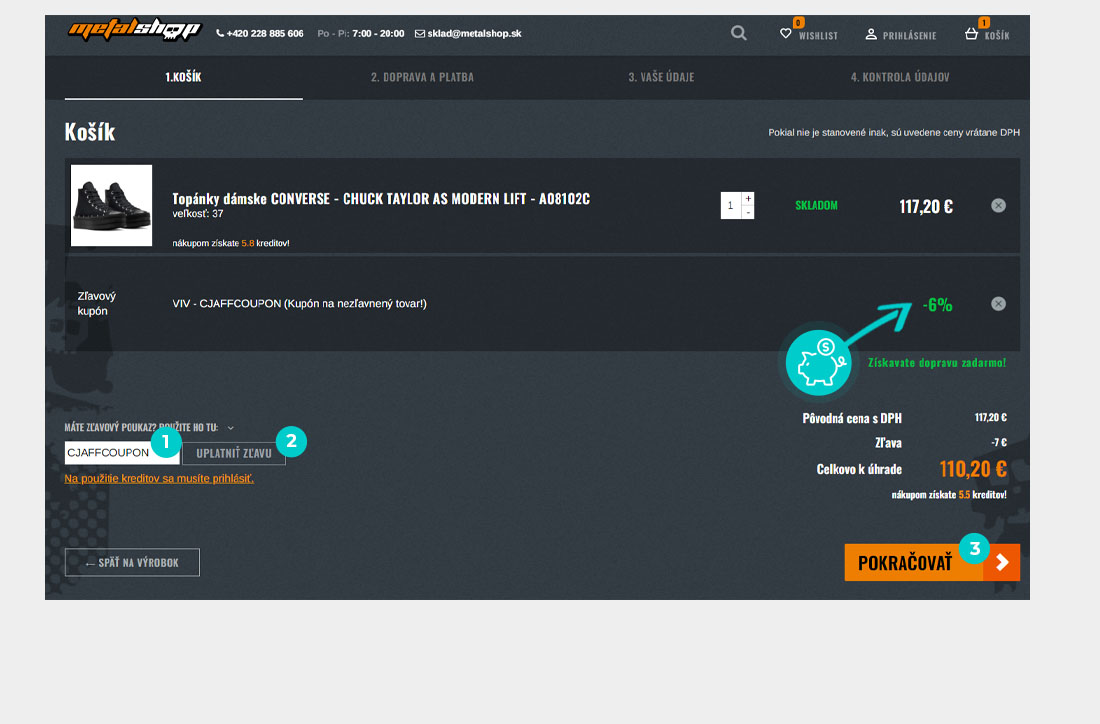The width and height of the screenshot is (1100, 724).
Task: Click the quantity field showing 1
Action: coord(731,206)
